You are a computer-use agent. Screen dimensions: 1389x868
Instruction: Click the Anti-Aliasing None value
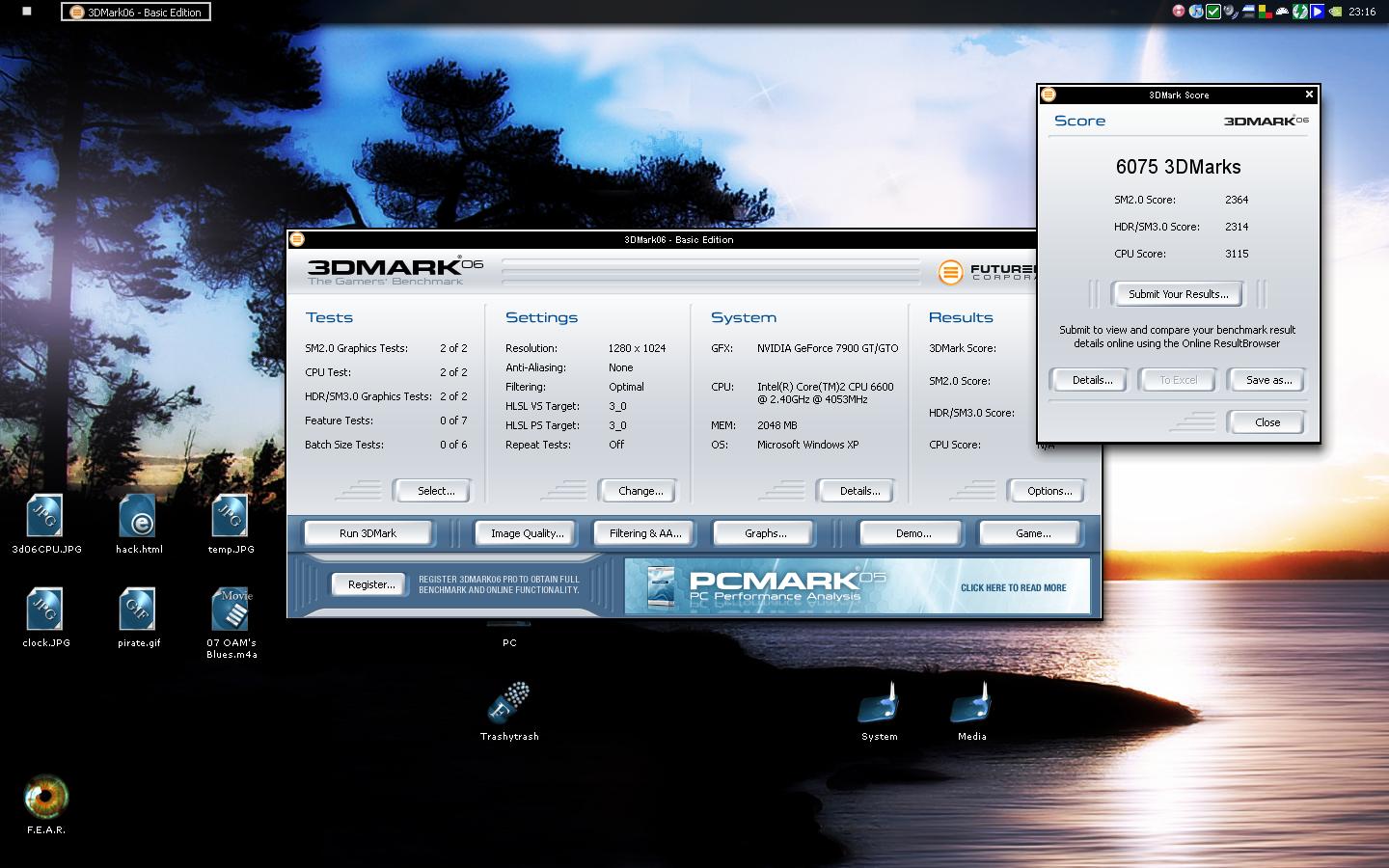click(620, 367)
